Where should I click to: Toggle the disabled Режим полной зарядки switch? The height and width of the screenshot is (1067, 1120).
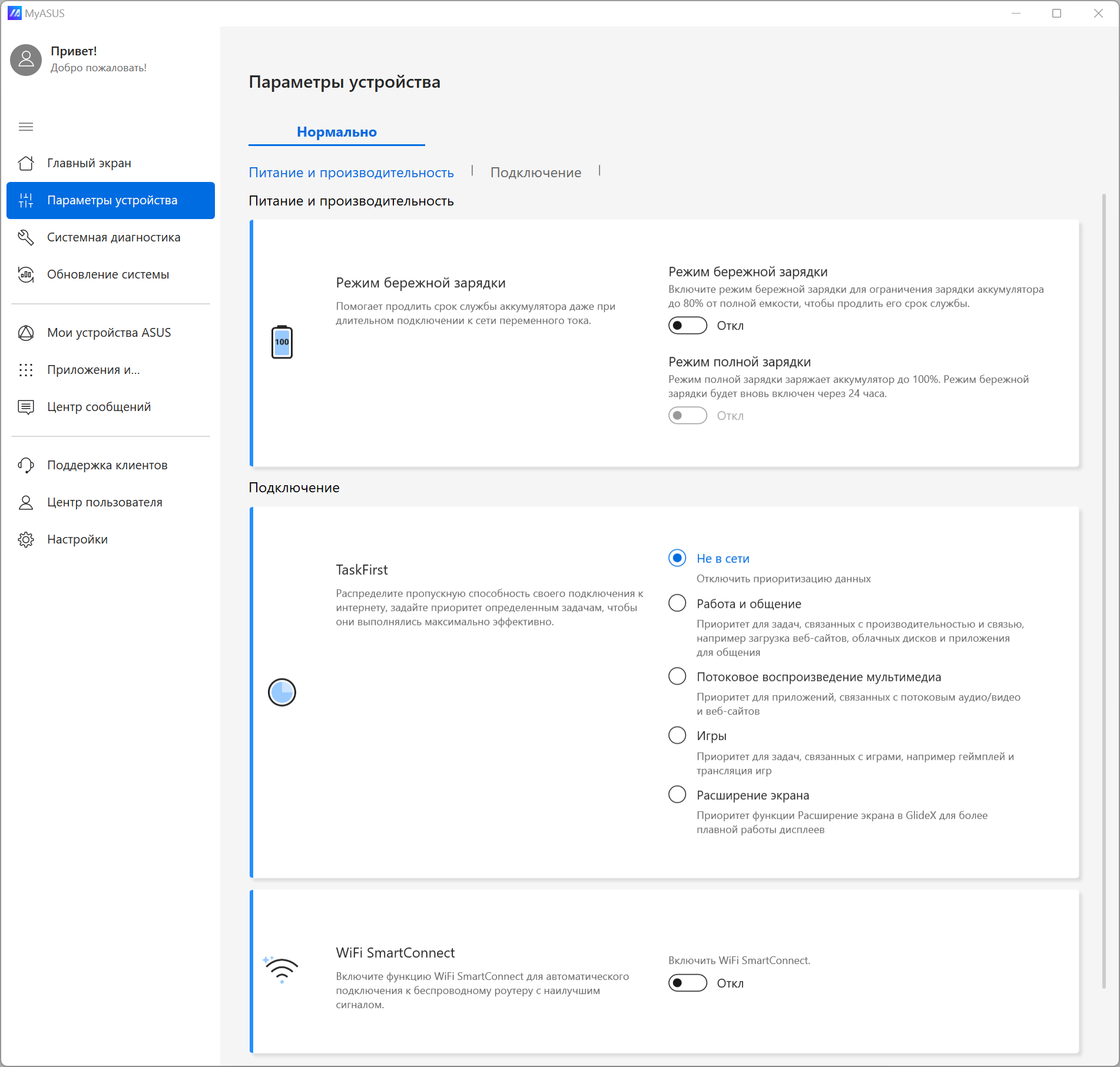688,416
